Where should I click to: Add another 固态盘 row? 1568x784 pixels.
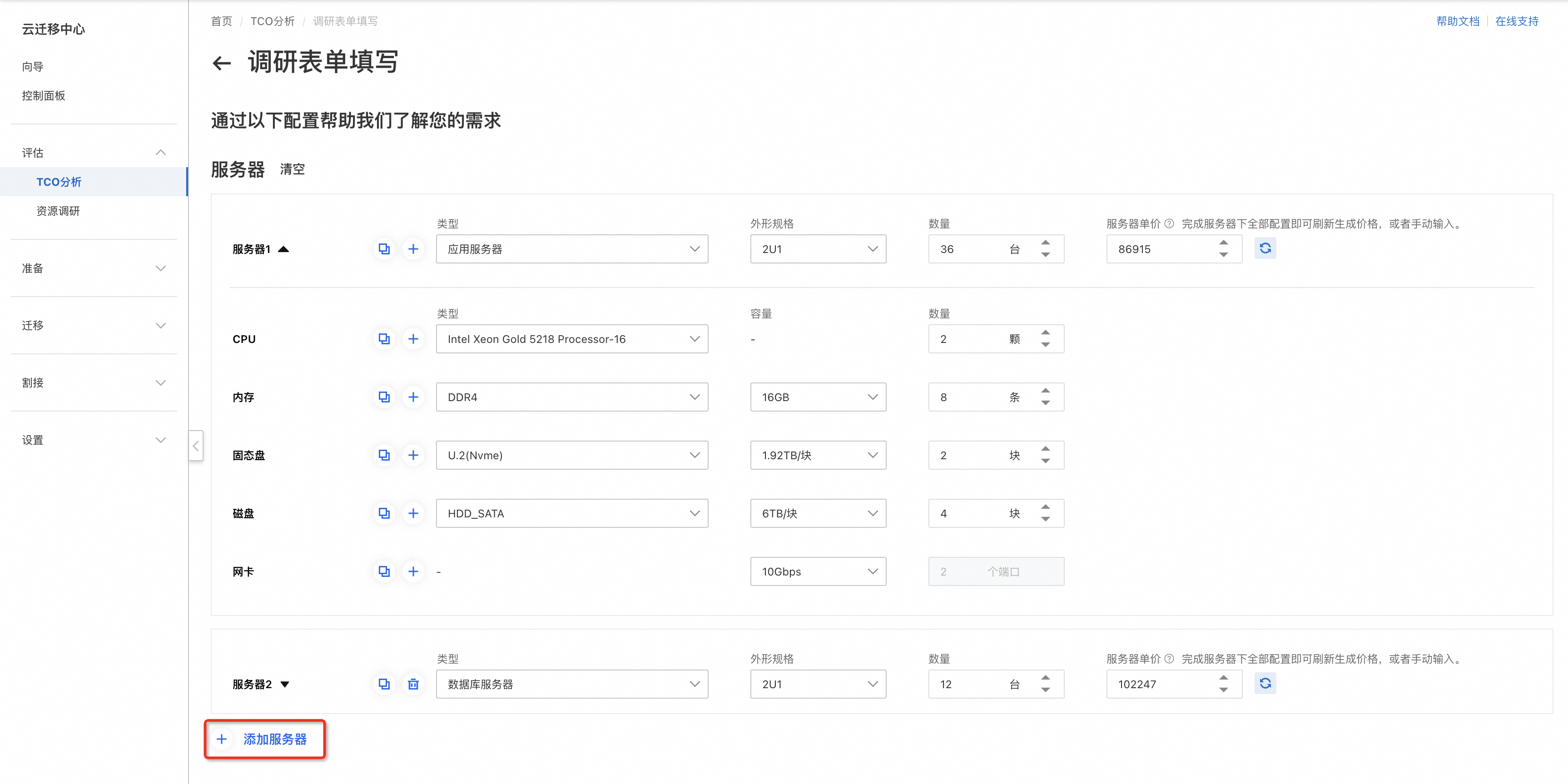(x=413, y=455)
